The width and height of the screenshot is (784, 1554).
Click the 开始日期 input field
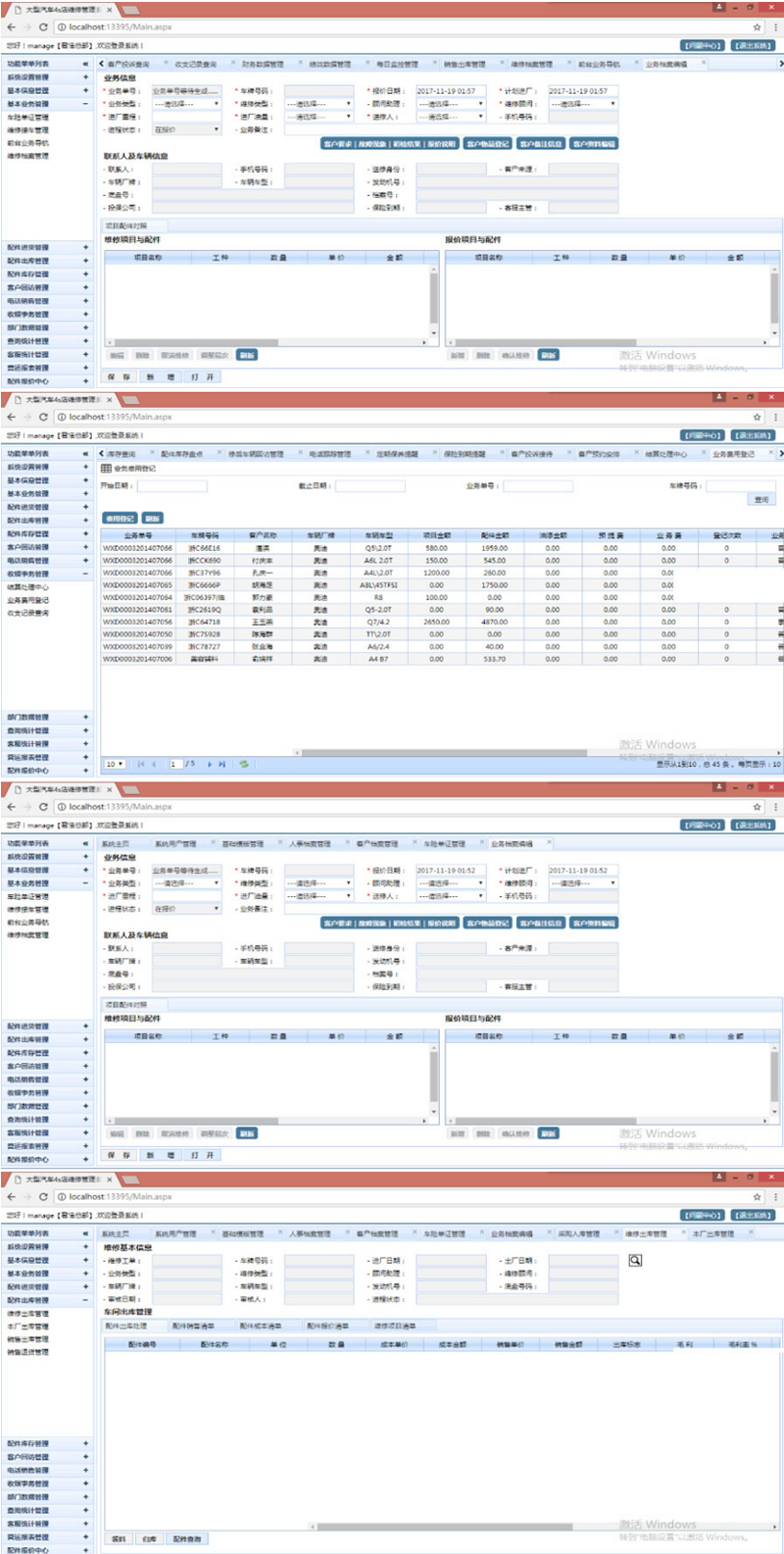pyautogui.click(x=171, y=486)
